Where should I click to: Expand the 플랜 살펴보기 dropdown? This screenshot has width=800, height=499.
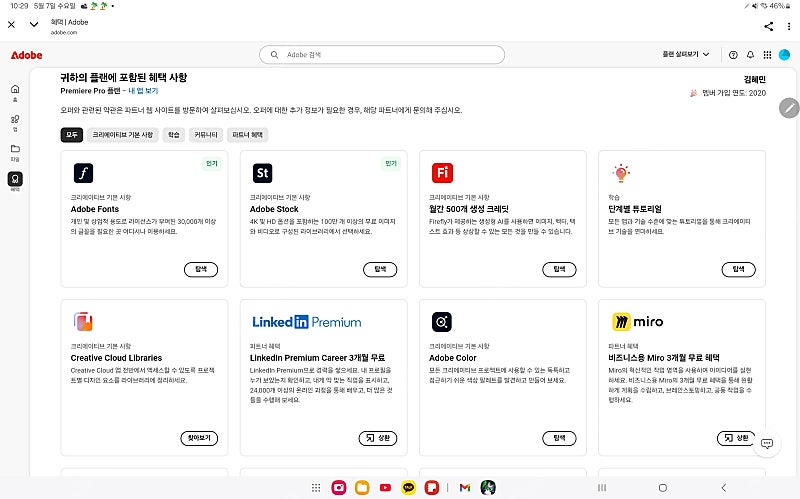click(685, 54)
